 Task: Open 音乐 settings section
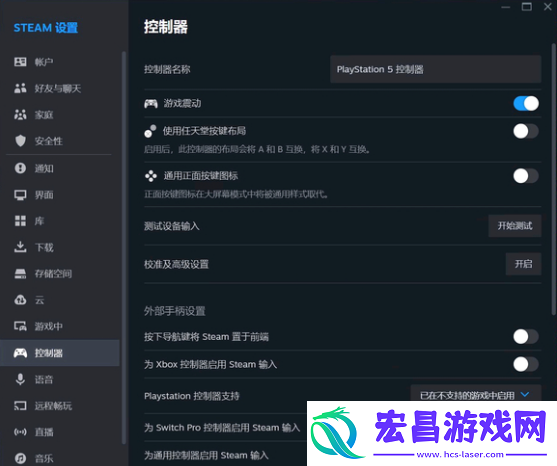[x=60, y=458]
